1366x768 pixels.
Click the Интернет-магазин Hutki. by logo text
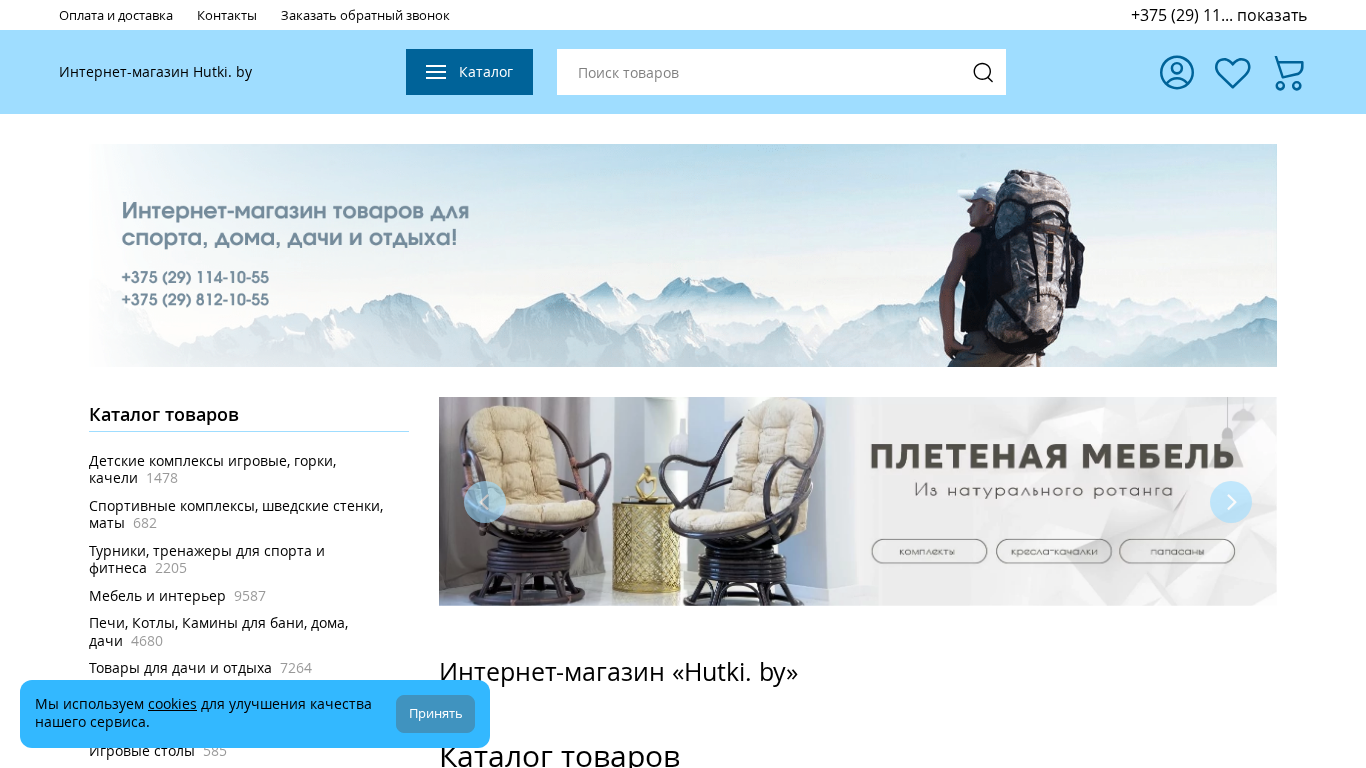[x=155, y=72]
